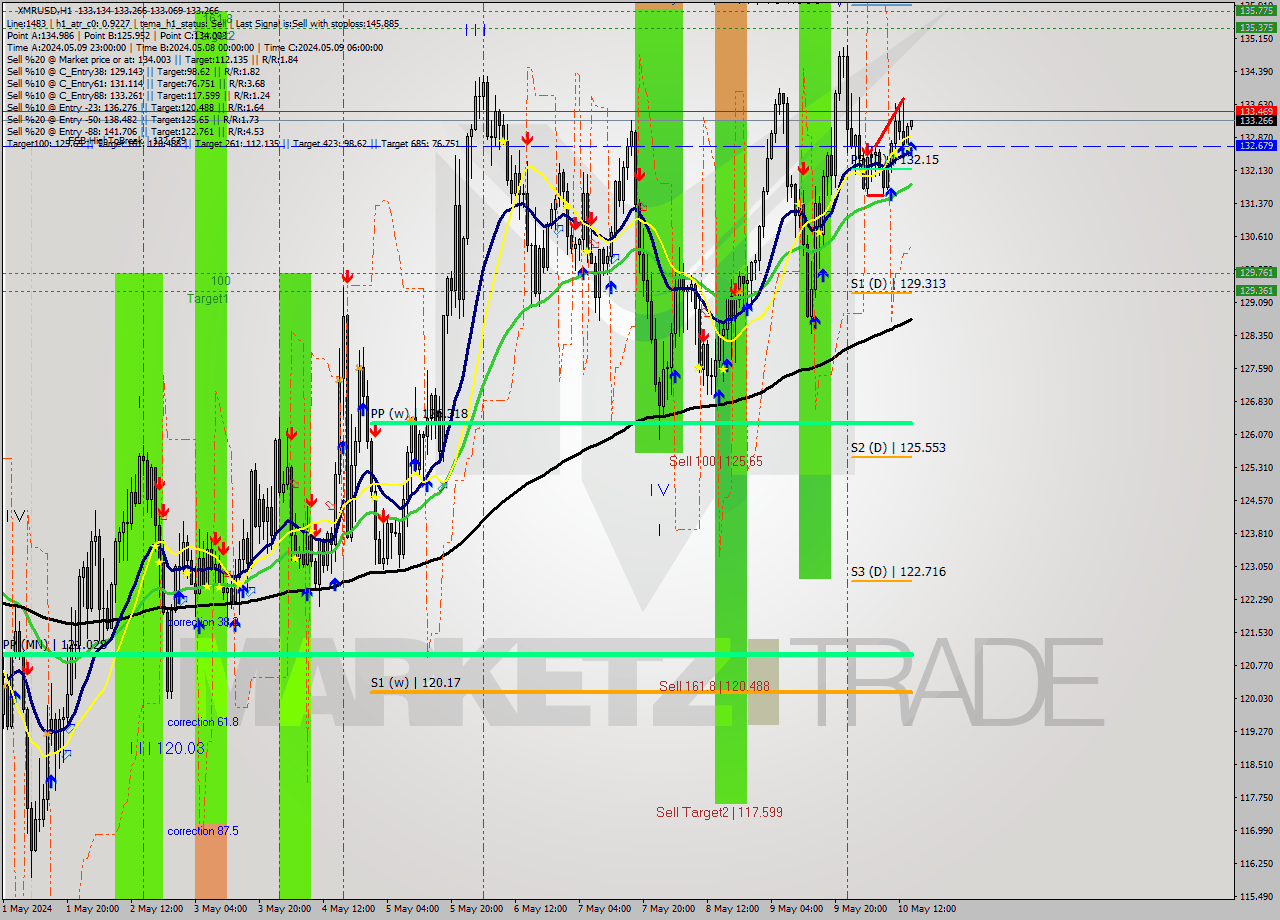Click the 'S3 (D) | 122.716' support label
The height and width of the screenshot is (920, 1280).
point(898,572)
